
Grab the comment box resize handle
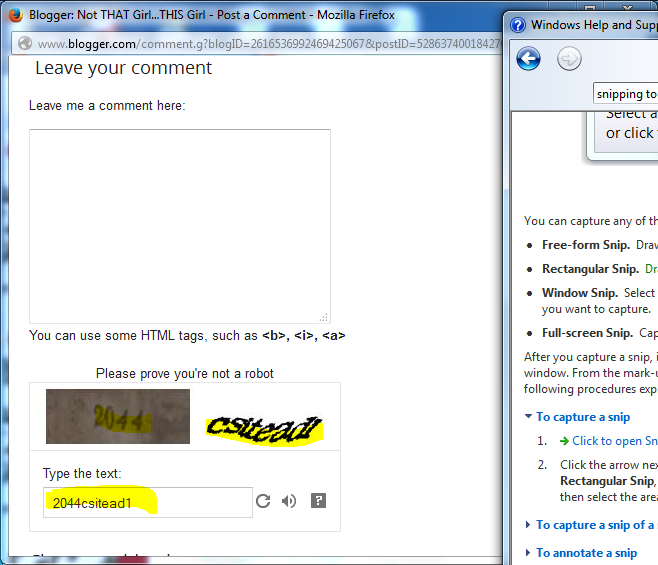(323, 317)
